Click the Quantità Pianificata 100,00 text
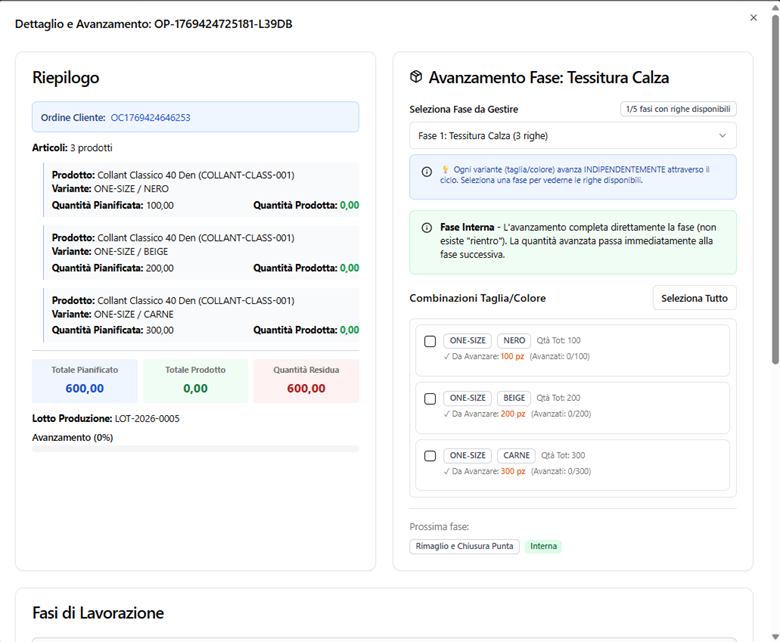 pyautogui.click(x=113, y=205)
